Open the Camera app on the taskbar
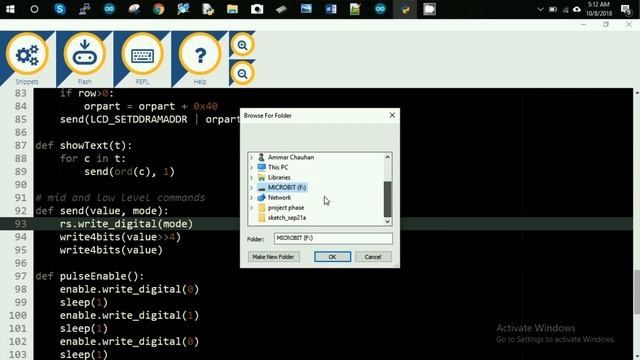Image resolution: width=640 pixels, height=360 pixels. point(257,9)
